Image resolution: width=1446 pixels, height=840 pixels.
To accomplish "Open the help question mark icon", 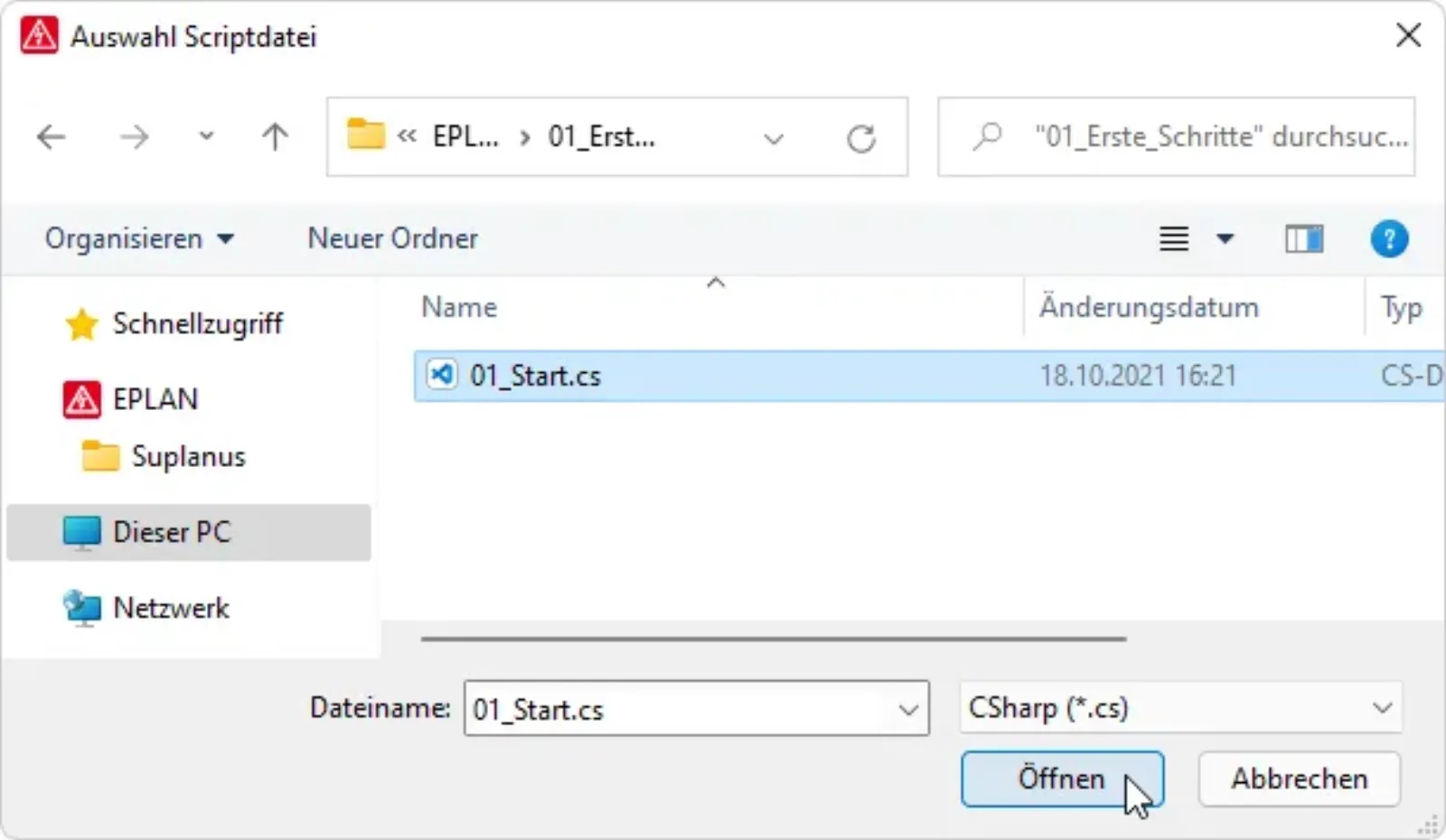I will pyautogui.click(x=1389, y=239).
